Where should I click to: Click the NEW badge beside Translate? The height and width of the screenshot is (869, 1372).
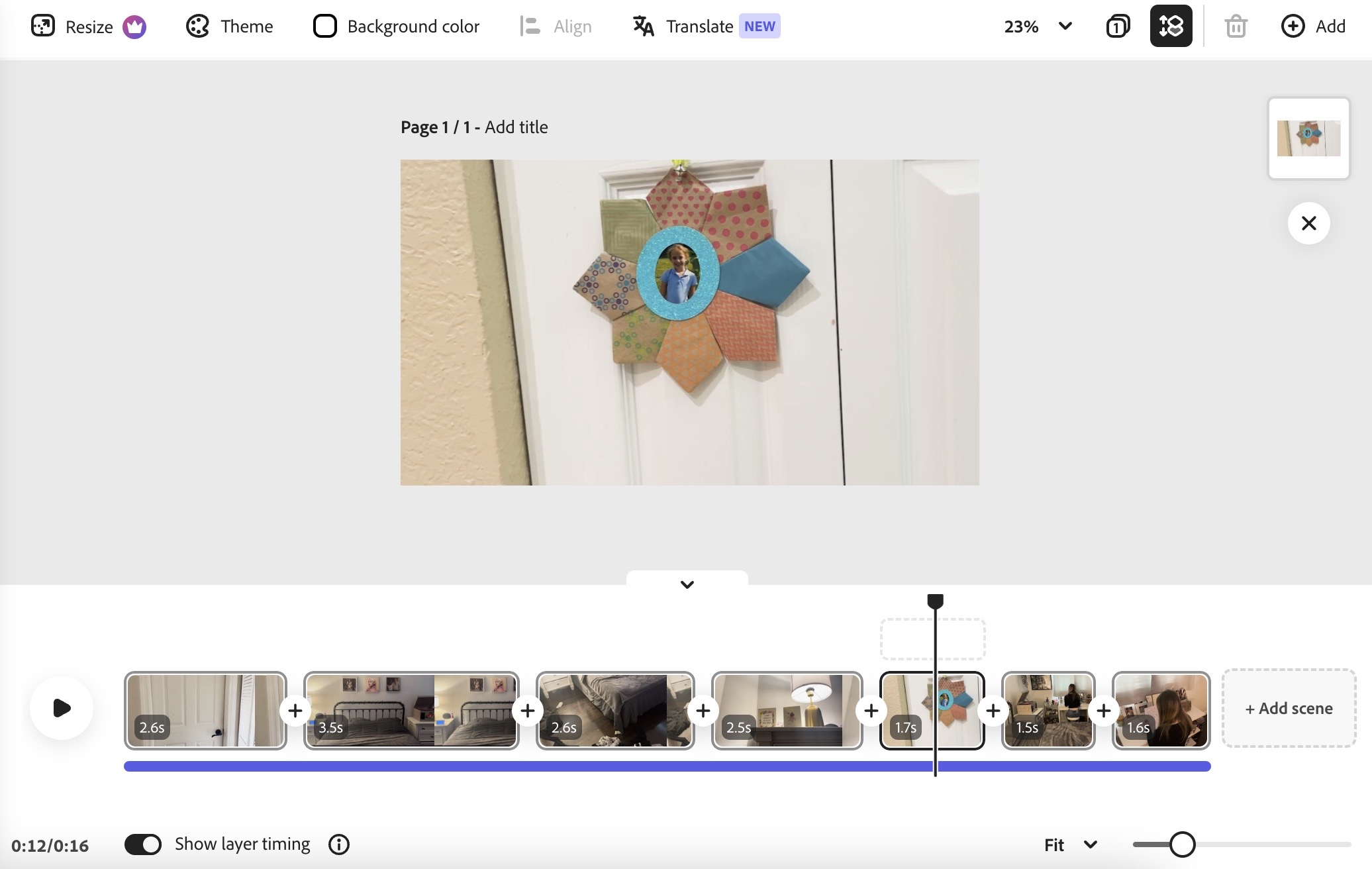[759, 26]
